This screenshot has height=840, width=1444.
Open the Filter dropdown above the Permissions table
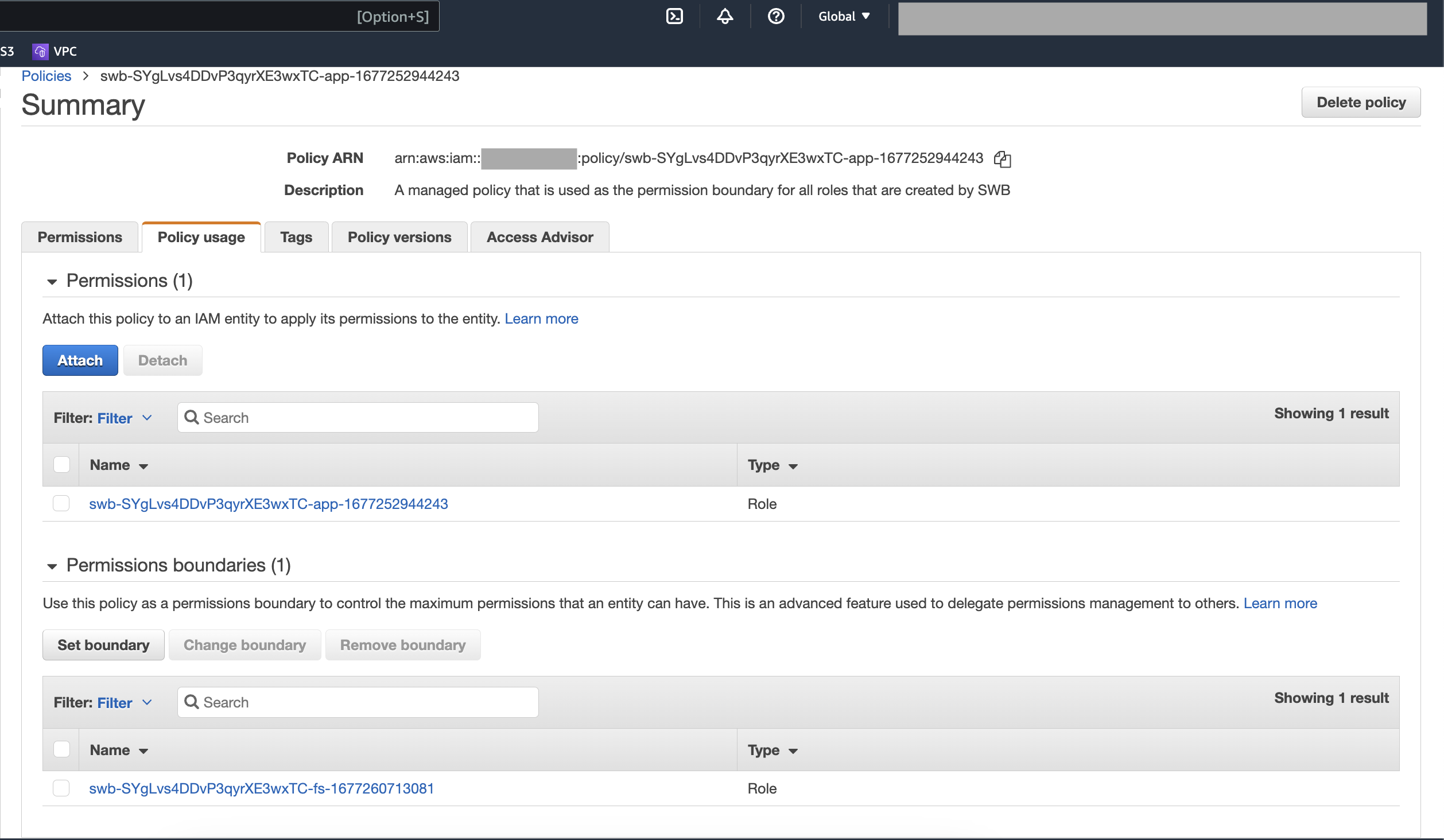click(122, 418)
